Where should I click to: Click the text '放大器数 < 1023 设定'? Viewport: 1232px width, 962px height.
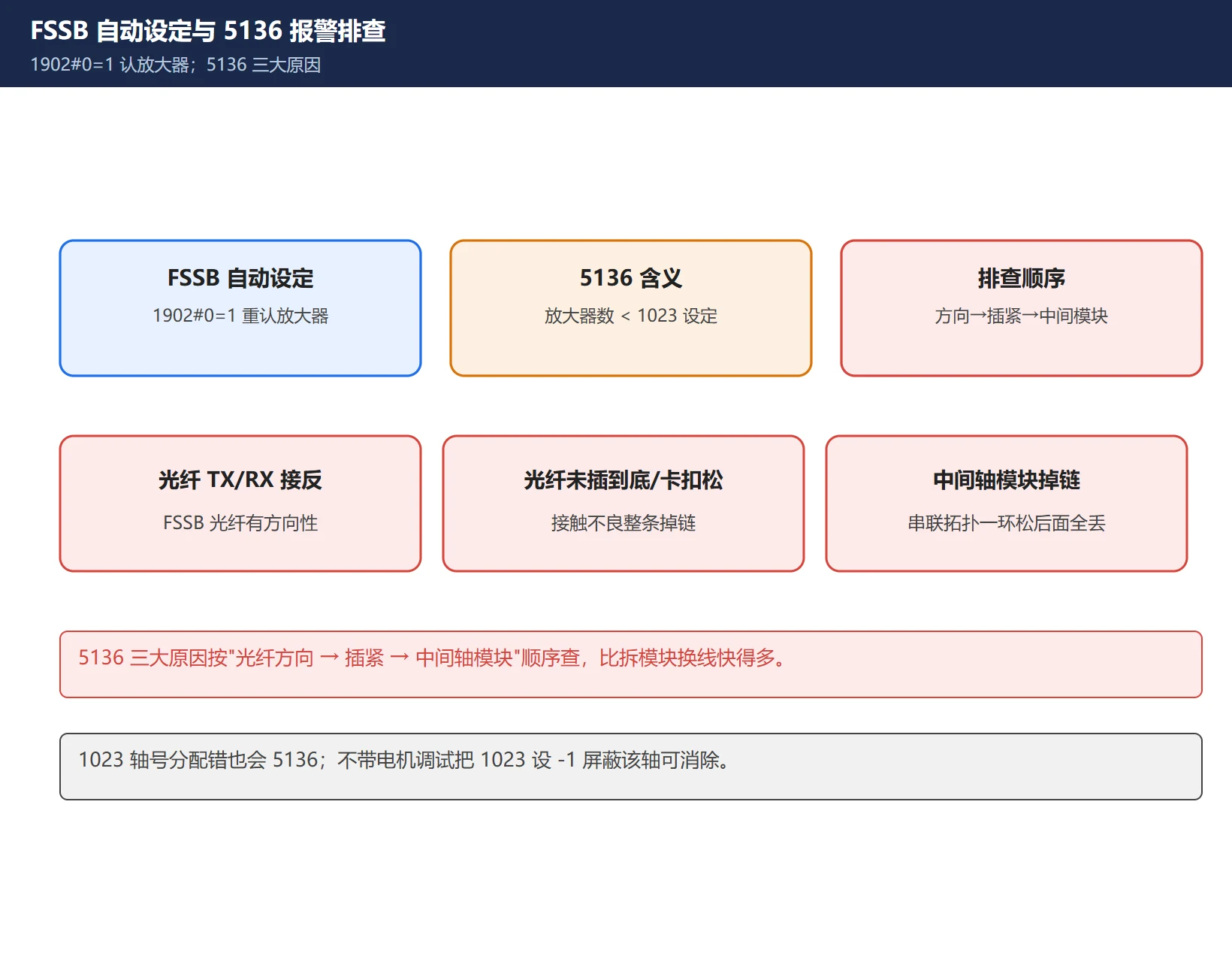(x=631, y=316)
